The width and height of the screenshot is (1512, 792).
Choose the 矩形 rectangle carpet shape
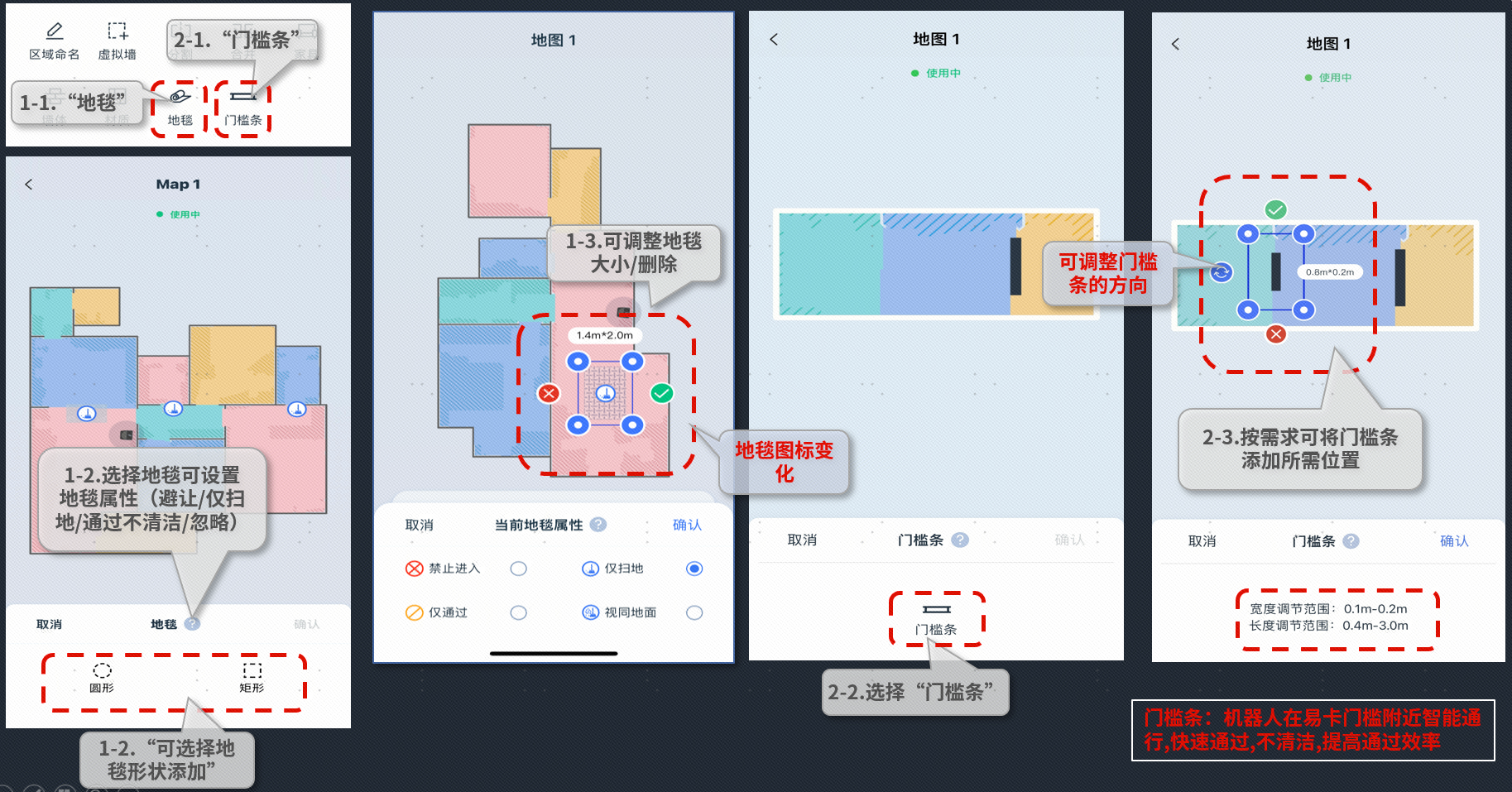coord(252,678)
